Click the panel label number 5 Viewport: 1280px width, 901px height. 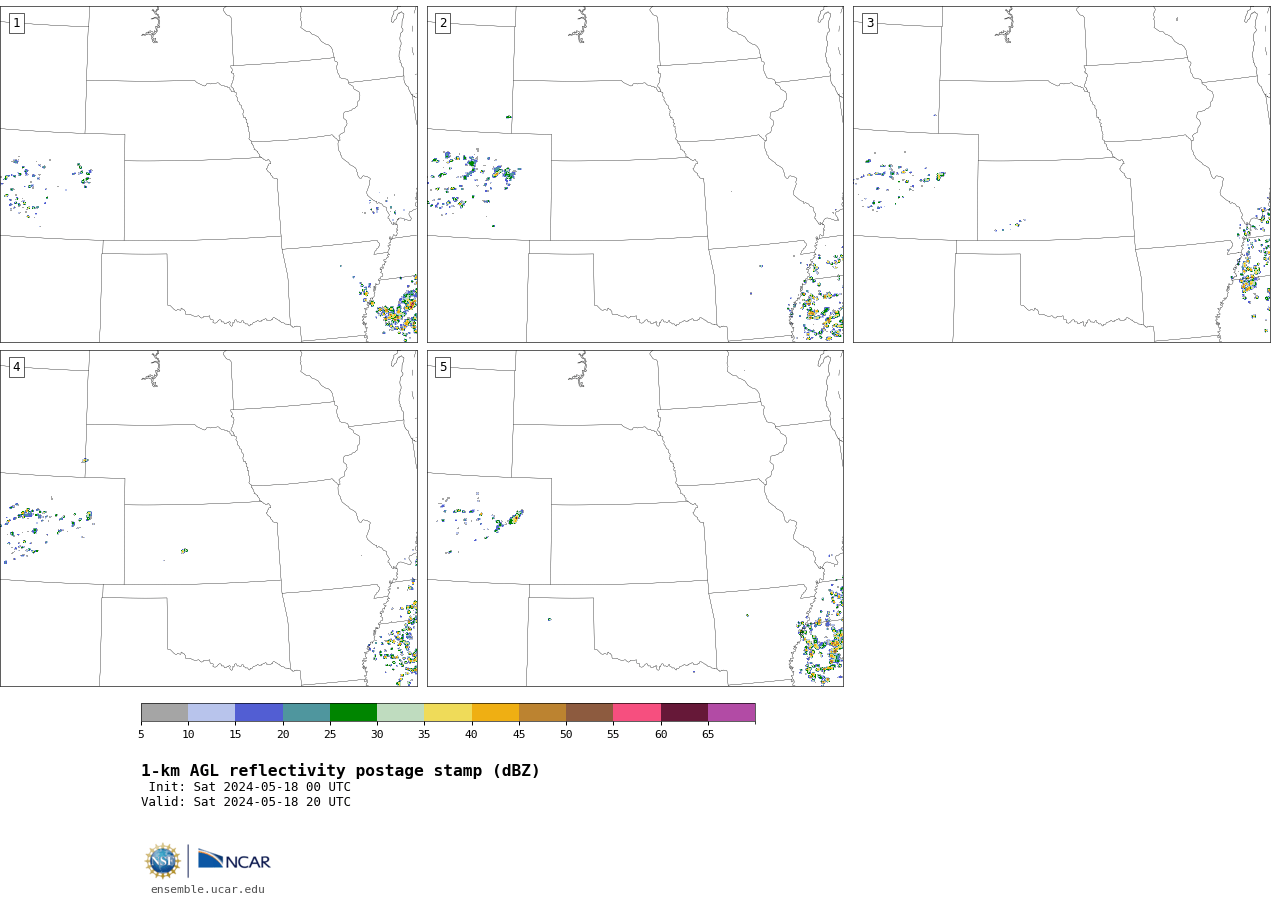tap(443, 367)
